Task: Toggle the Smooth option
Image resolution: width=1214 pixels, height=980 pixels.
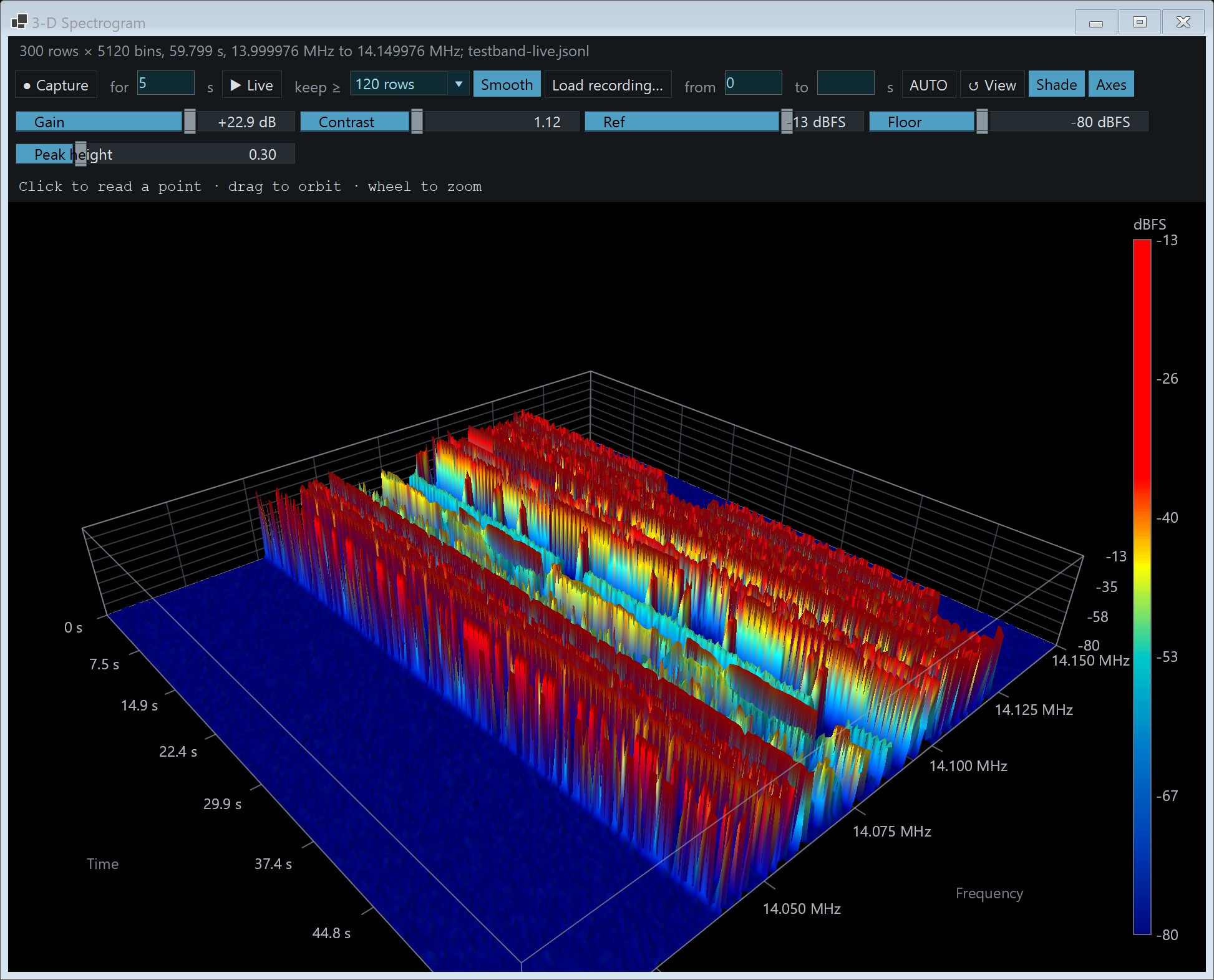Action: pyautogui.click(x=507, y=84)
